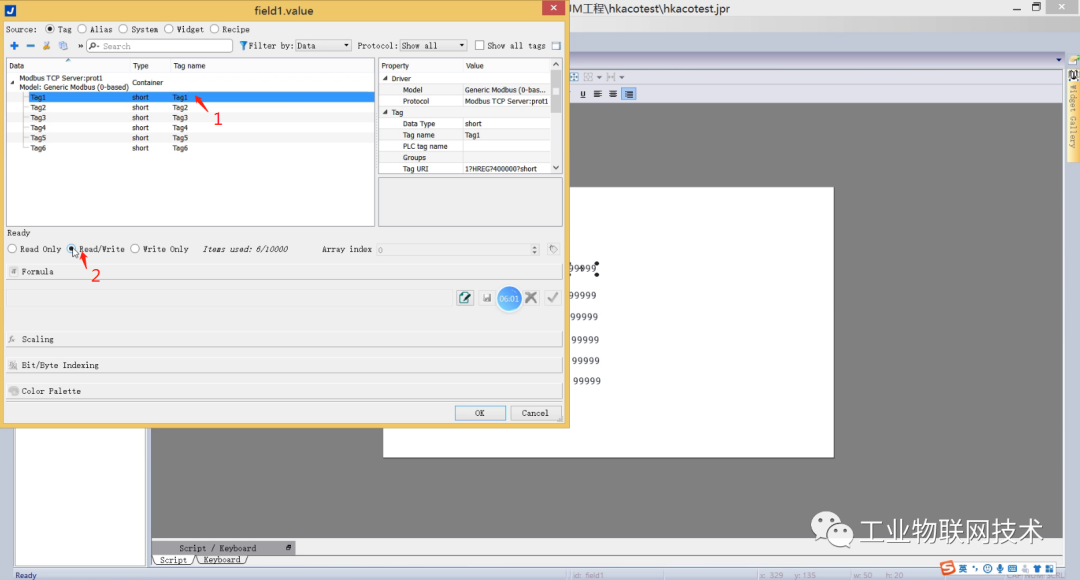Enable the Show all tags checkbox
Screen dimensions: 1080x580
(478, 45)
